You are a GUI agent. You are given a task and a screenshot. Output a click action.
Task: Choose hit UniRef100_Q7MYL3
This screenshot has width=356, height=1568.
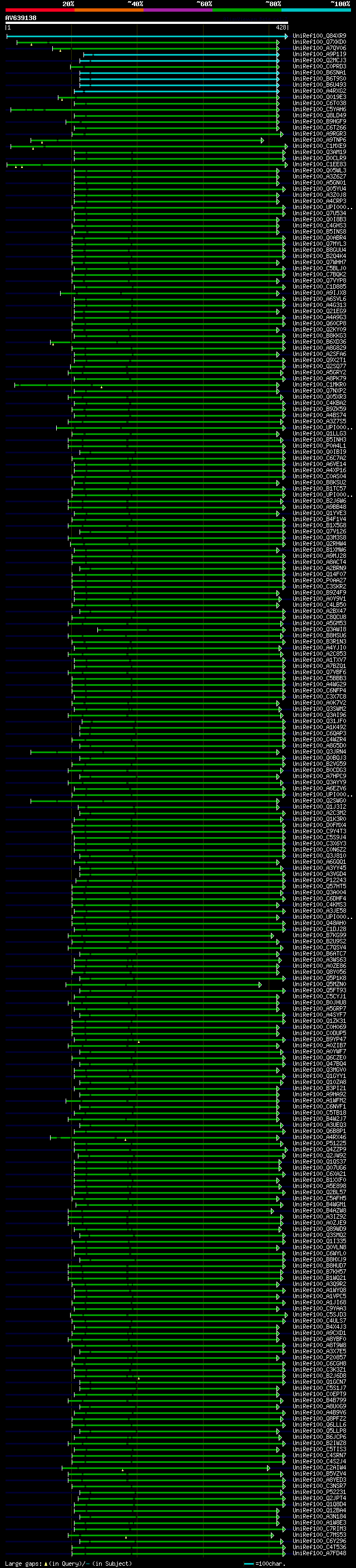319,244
